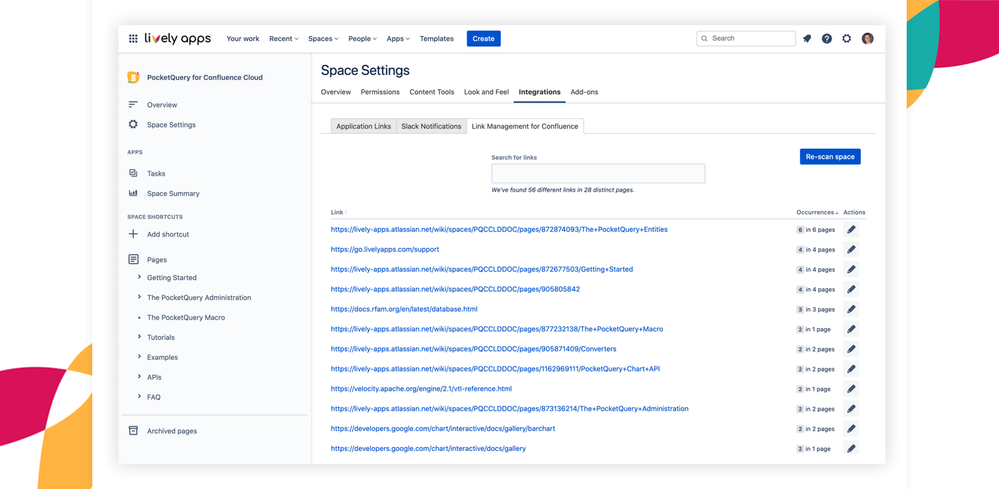The height and width of the screenshot is (489, 999).
Task: Switch to the Content Tools tab
Action: [431, 92]
